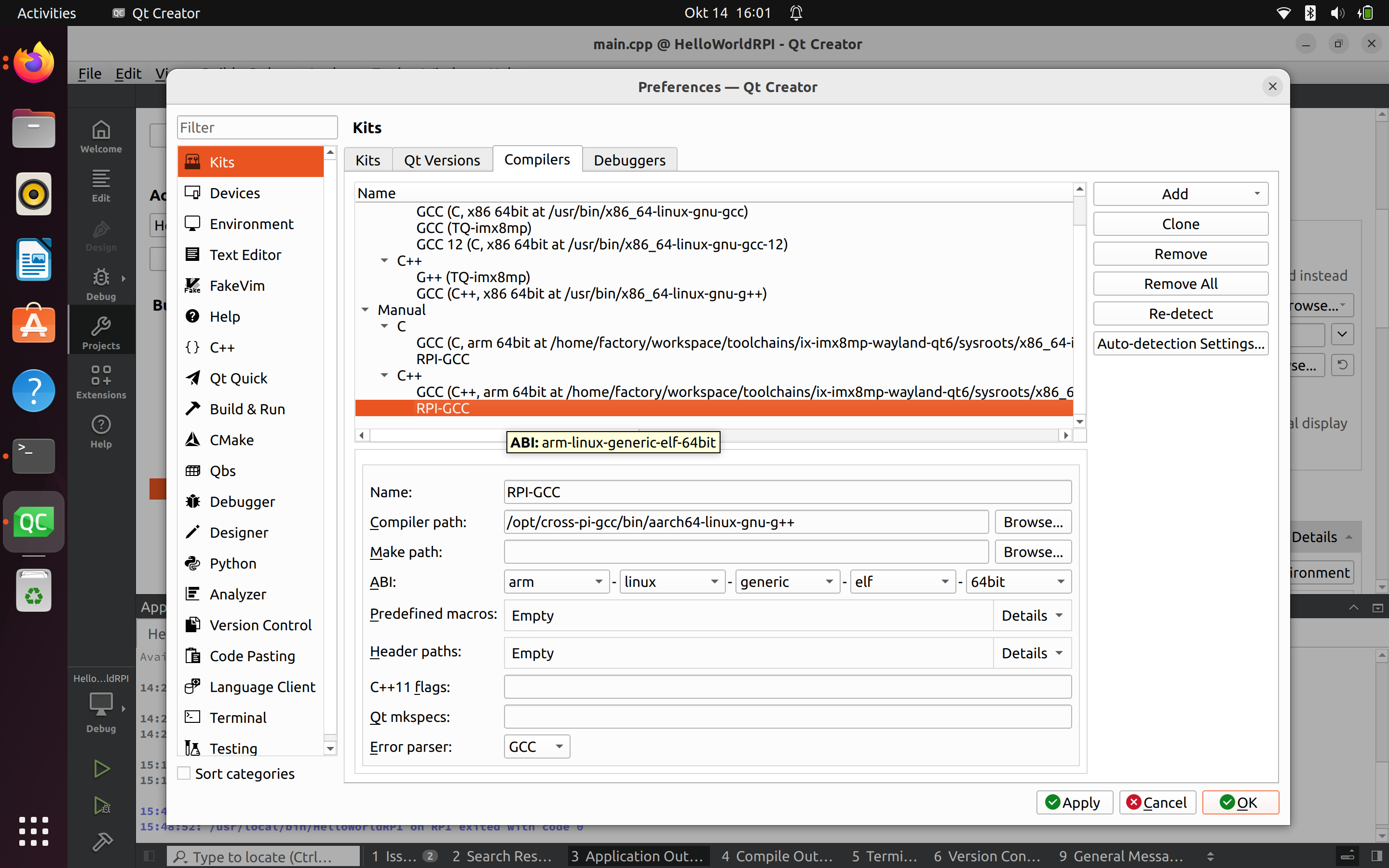Open Auto-detection Settings

[1181, 343]
